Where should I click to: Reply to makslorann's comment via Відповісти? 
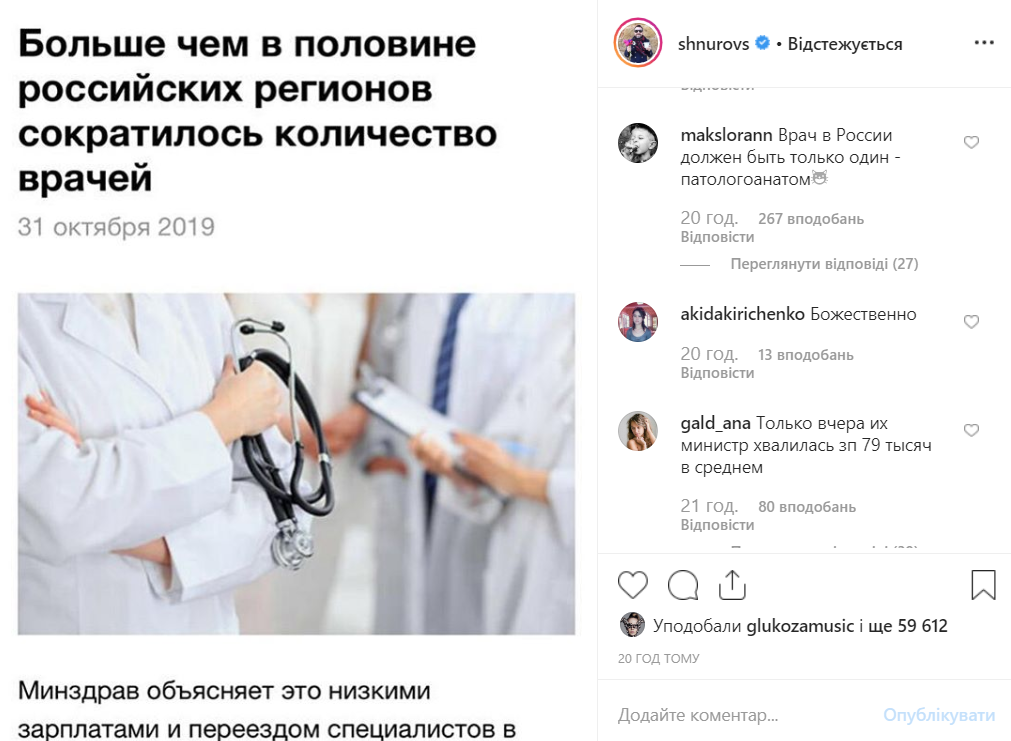tap(717, 237)
